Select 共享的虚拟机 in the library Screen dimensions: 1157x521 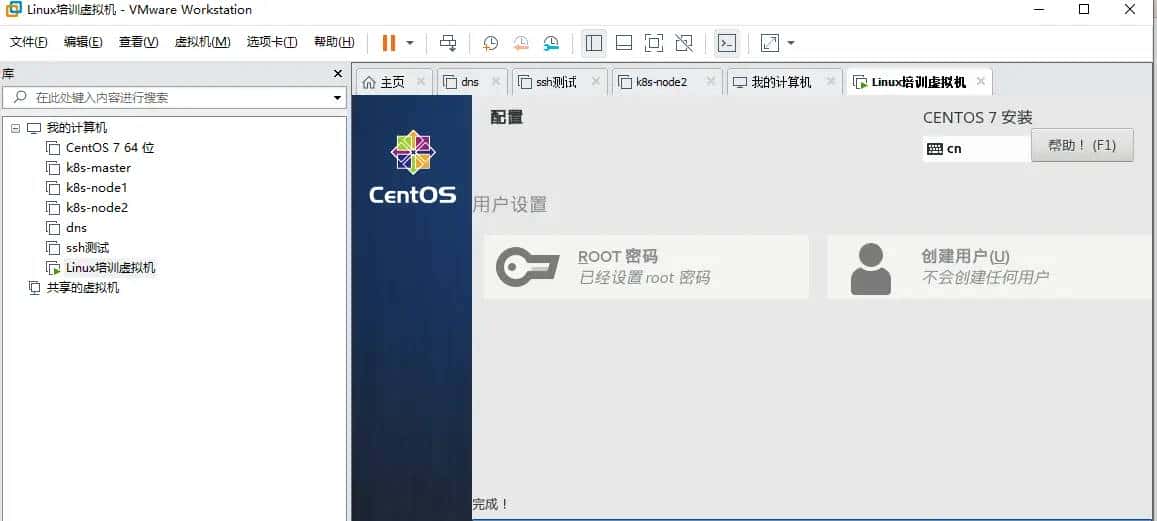[83, 288]
